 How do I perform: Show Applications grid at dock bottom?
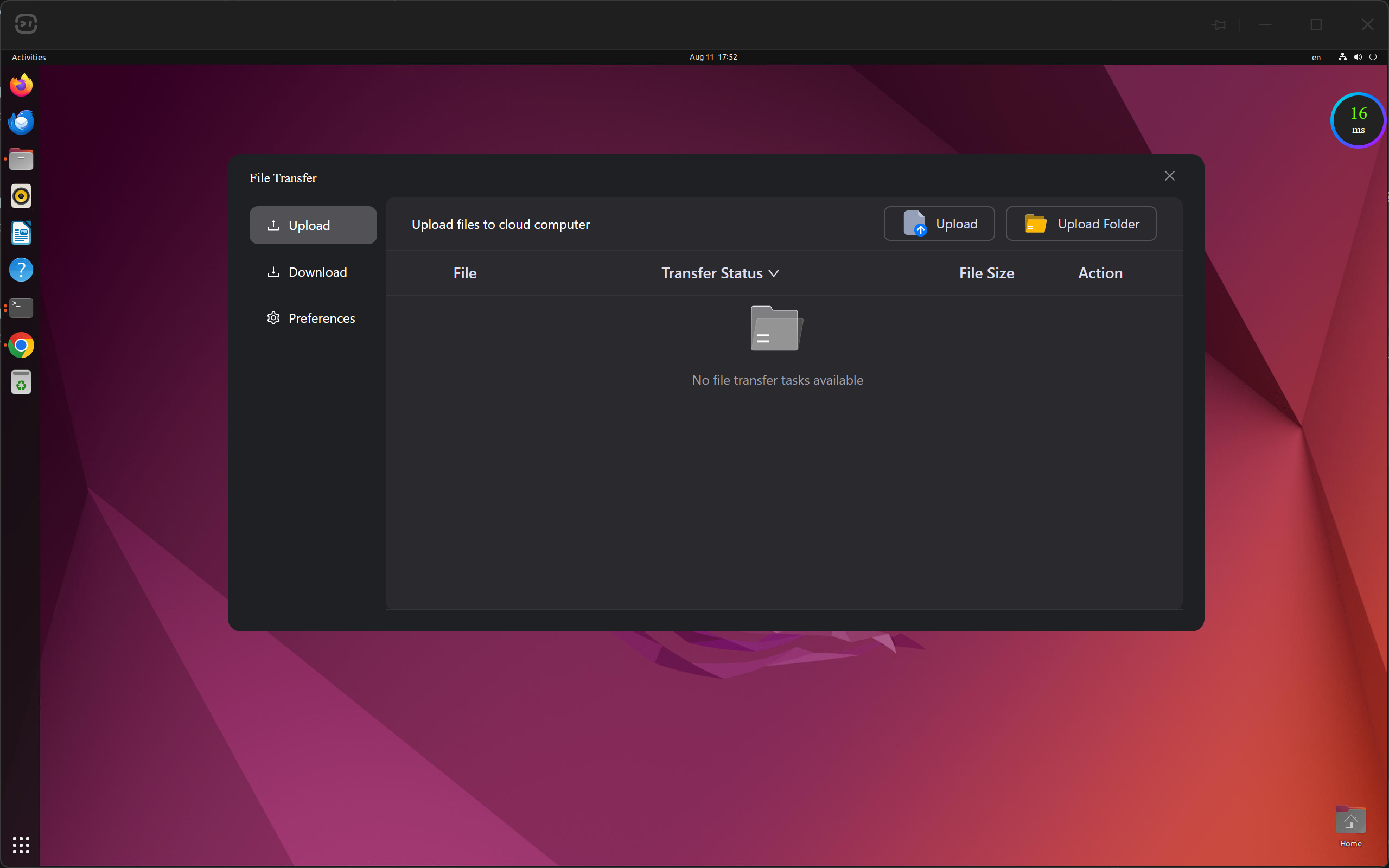pyautogui.click(x=21, y=845)
